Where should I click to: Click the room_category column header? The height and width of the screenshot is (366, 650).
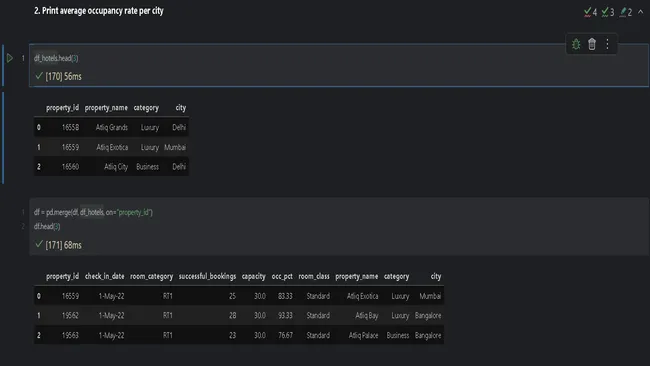click(151, 276)
